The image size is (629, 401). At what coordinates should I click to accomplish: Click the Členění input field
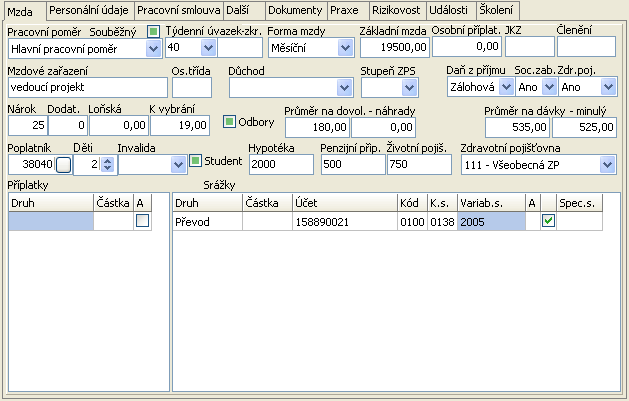pos(586,47)
